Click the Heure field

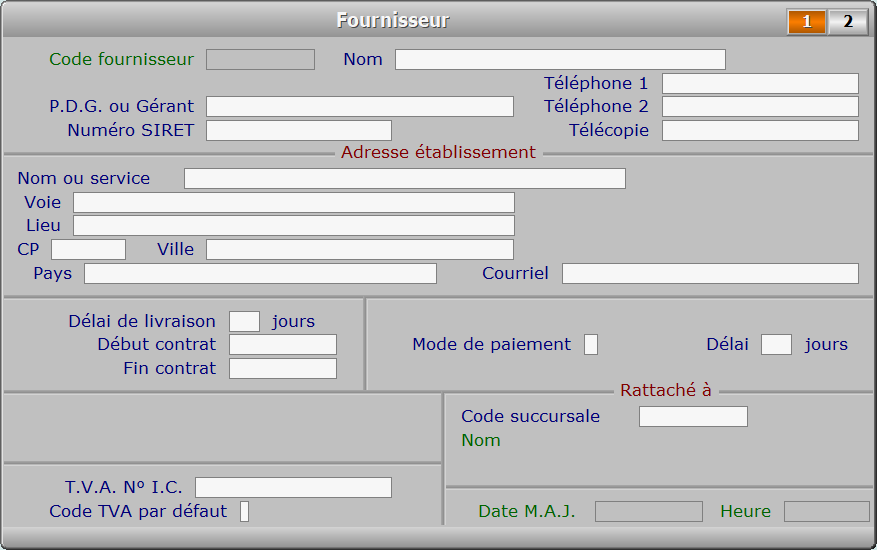click(827, 511)
